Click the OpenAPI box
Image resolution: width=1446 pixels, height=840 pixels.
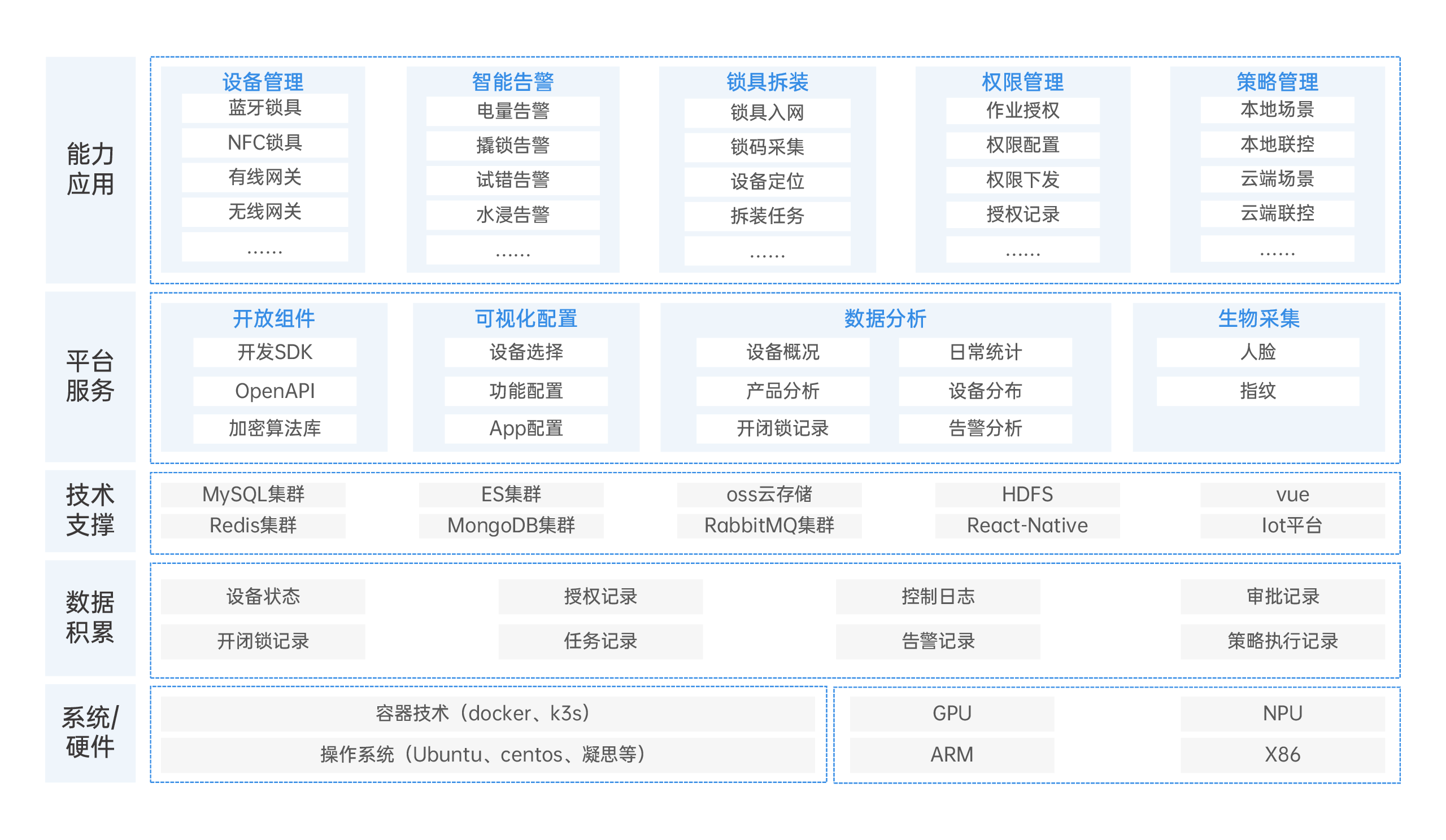(x=275, y=391)
